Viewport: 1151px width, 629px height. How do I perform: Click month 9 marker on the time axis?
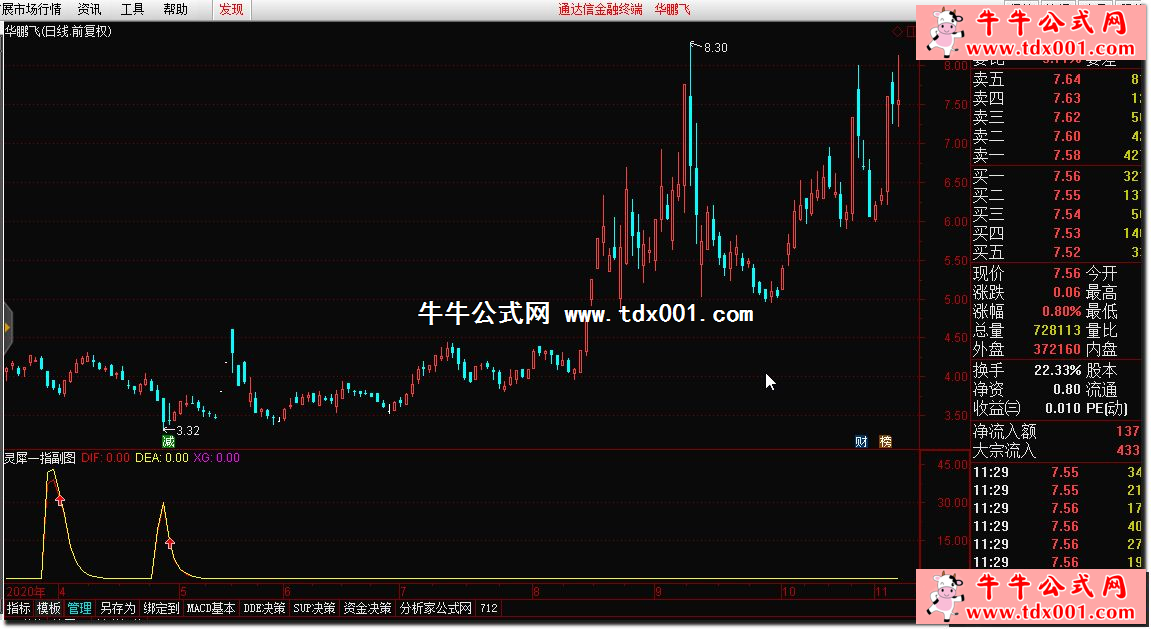[658, 592]
